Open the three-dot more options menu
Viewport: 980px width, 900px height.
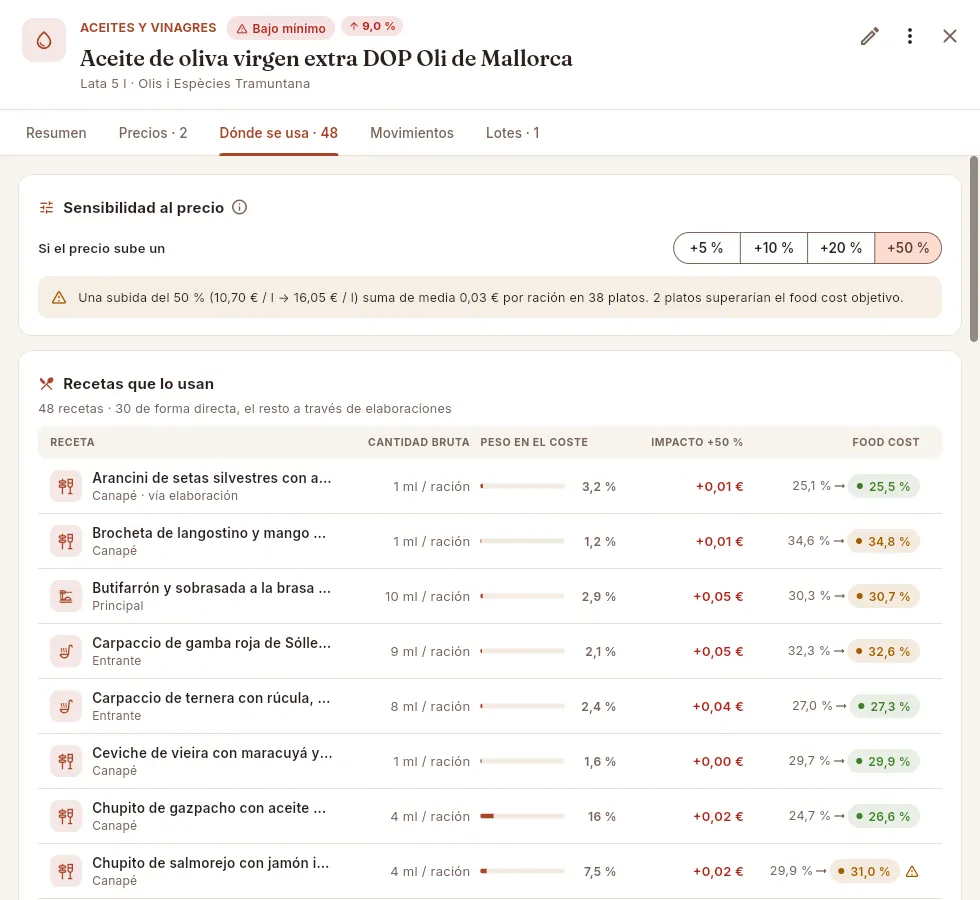tap(909, 36)
